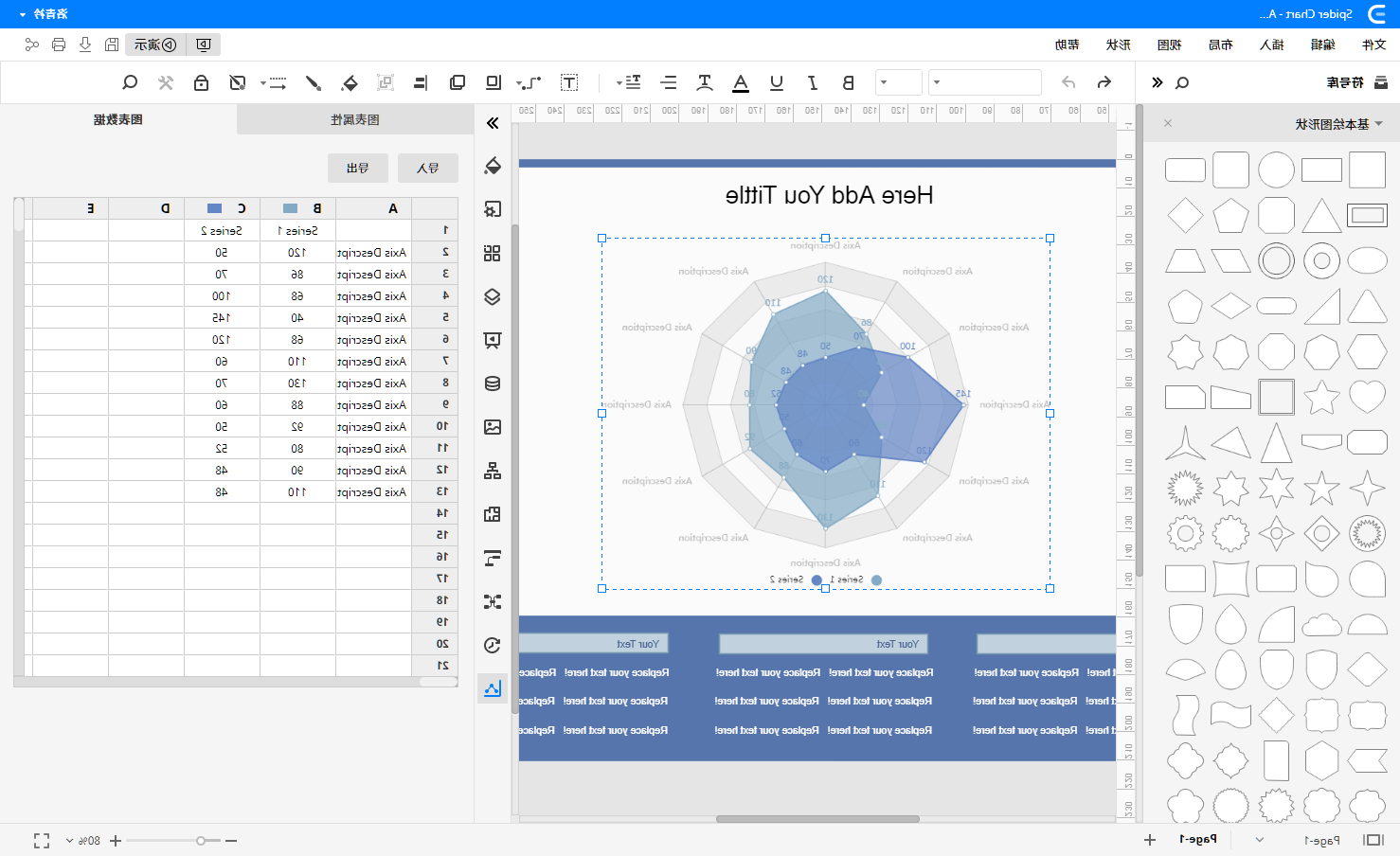Open the org chart hierarchy icon in side strip
This screenshot has width=1400, height=856.
(x=493, y=471)
